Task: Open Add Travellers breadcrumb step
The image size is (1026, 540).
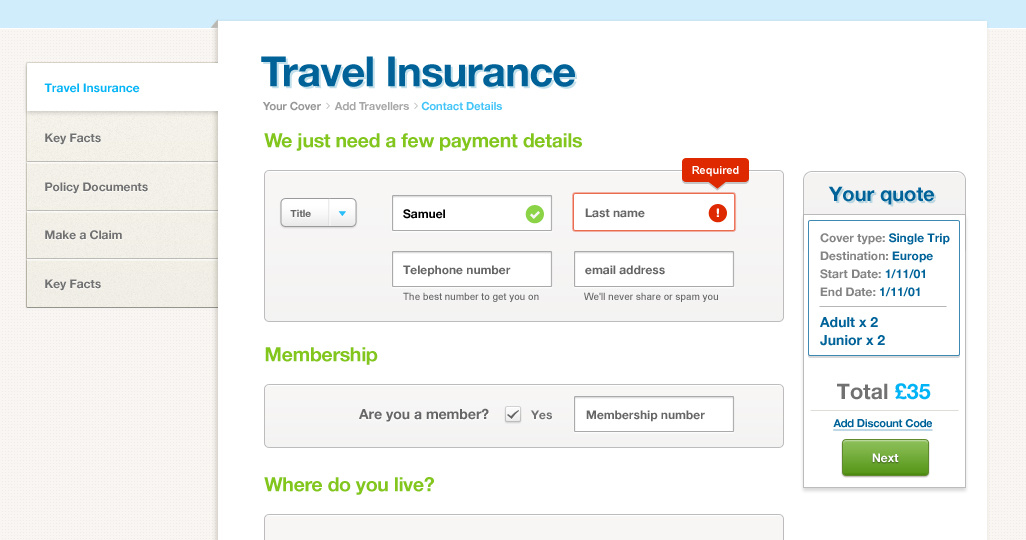Action: tap(372, 106)
